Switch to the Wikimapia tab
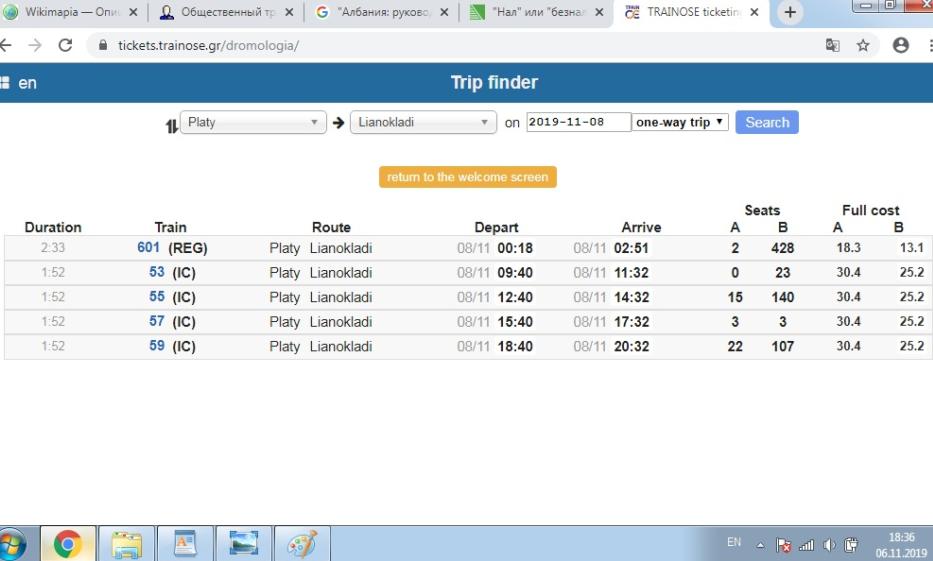933x561 pixels. pos(70,13)
